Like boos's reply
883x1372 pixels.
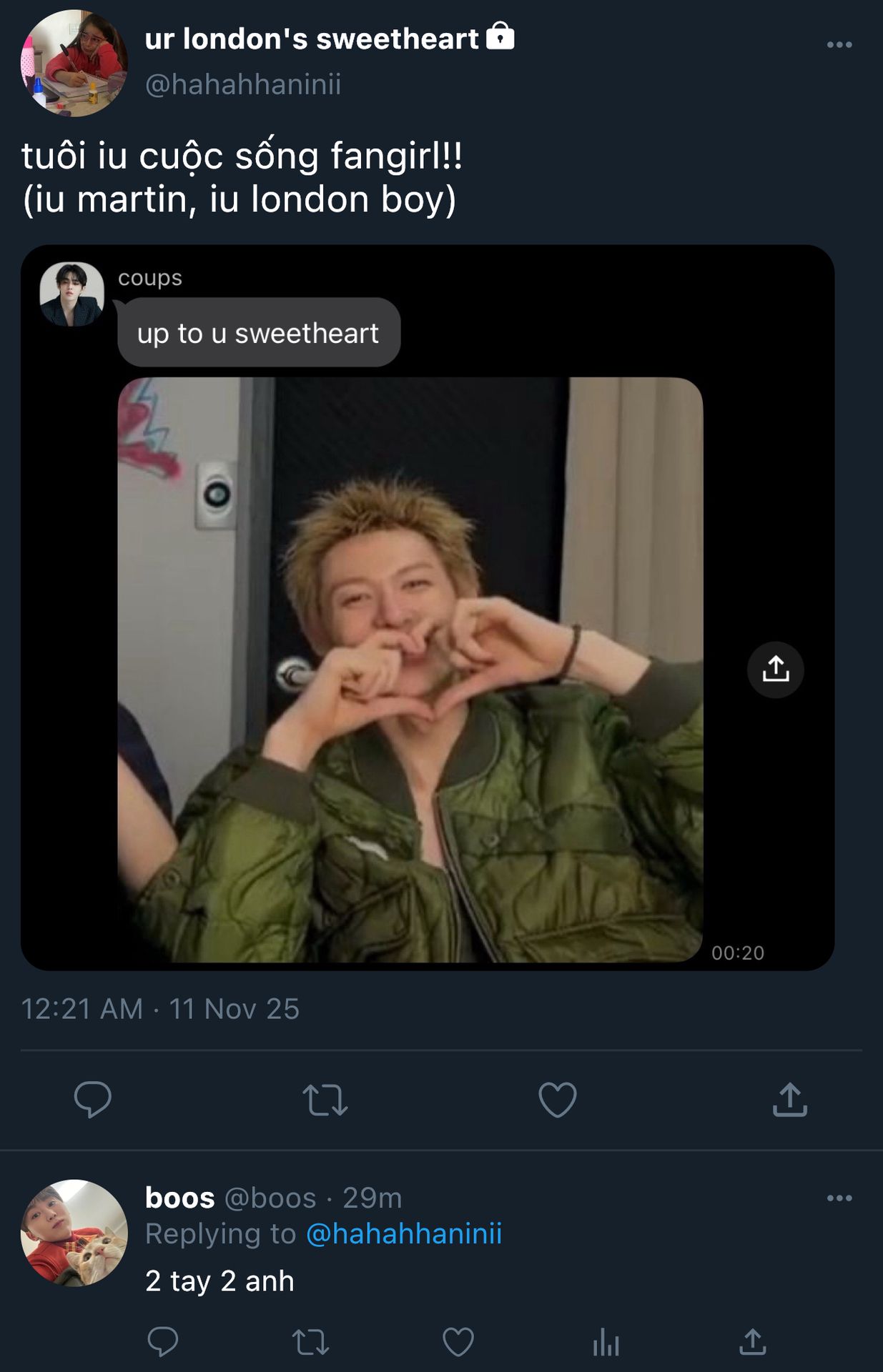pos(458,1342)
